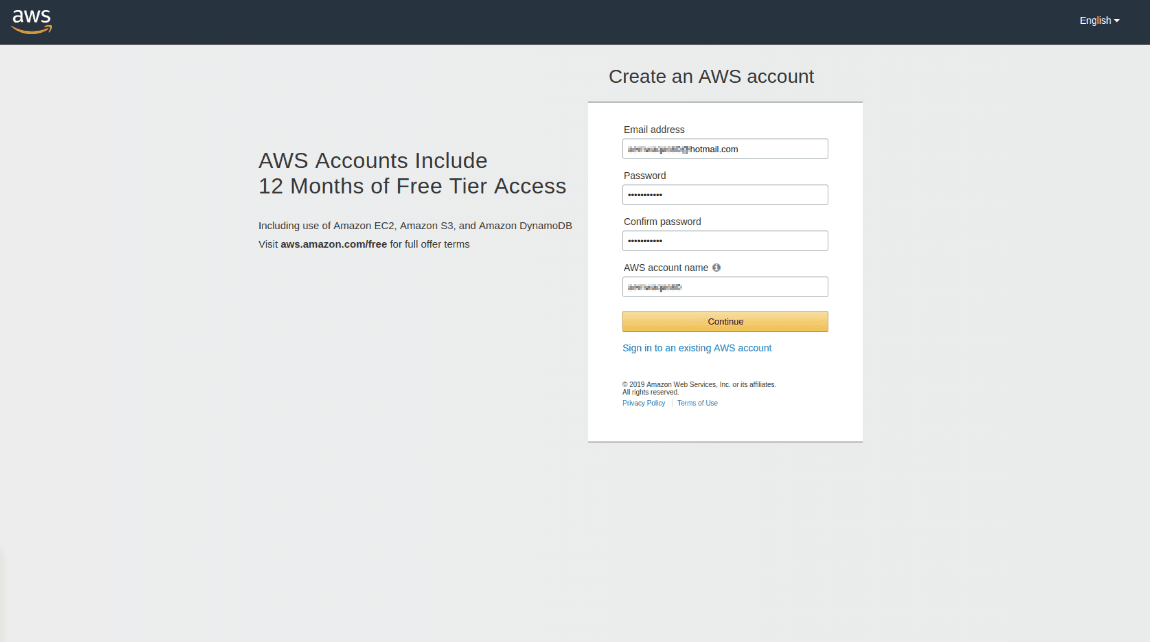Image resolution: width=1150 pixels, height=642 pixels.
Task: Open the Terms of Use link
Action: pyautogui.click(x=697, y=403)
